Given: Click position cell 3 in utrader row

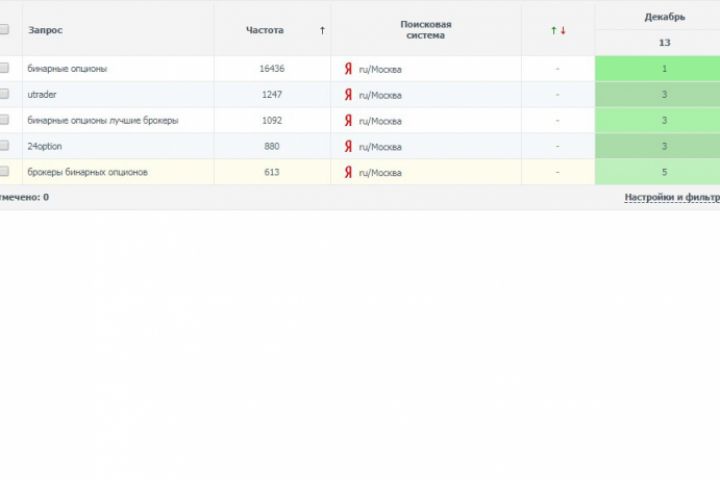Looking at the screenshot, I should tap(658, 95).
